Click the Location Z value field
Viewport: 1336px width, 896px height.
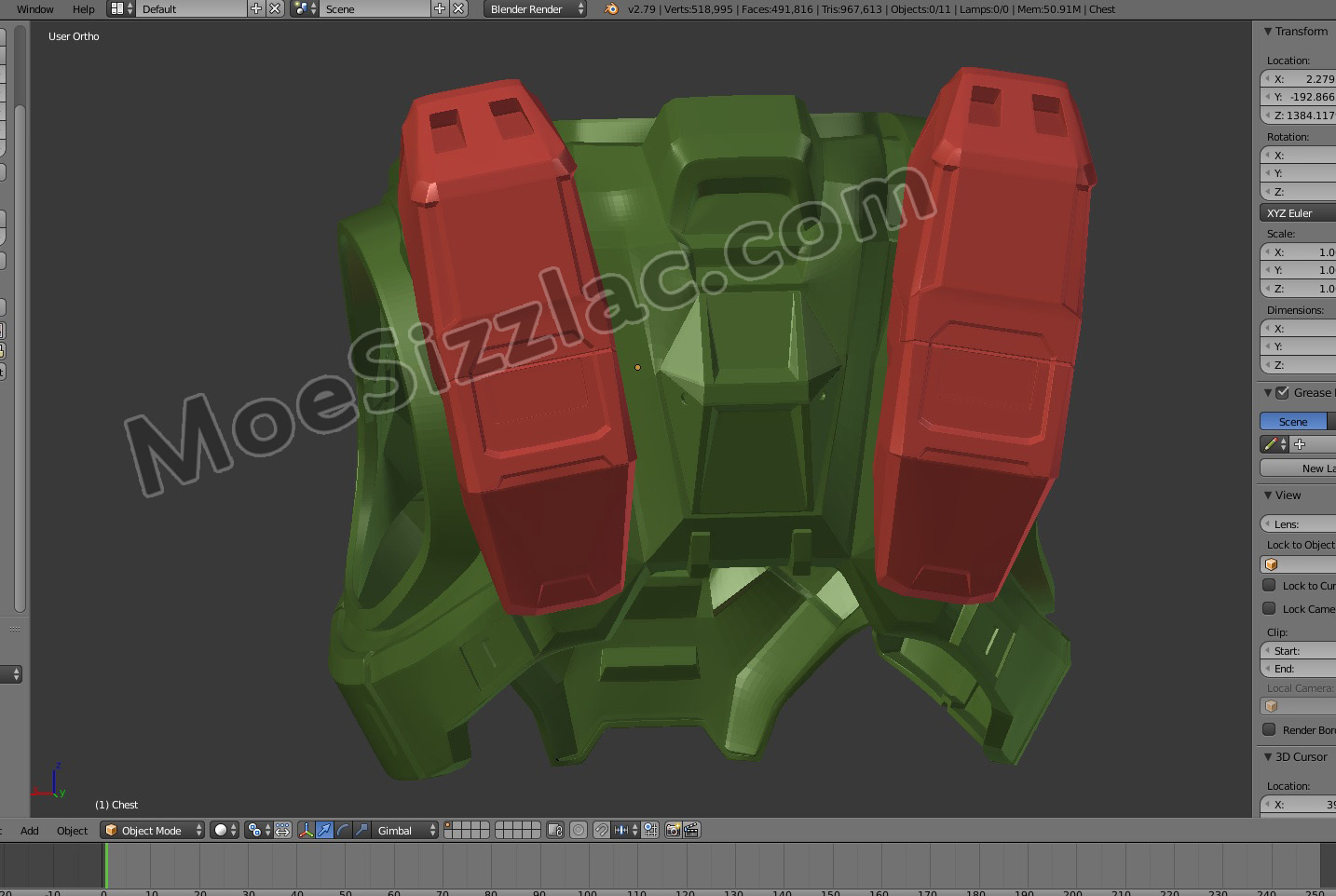coord(1298,115)
